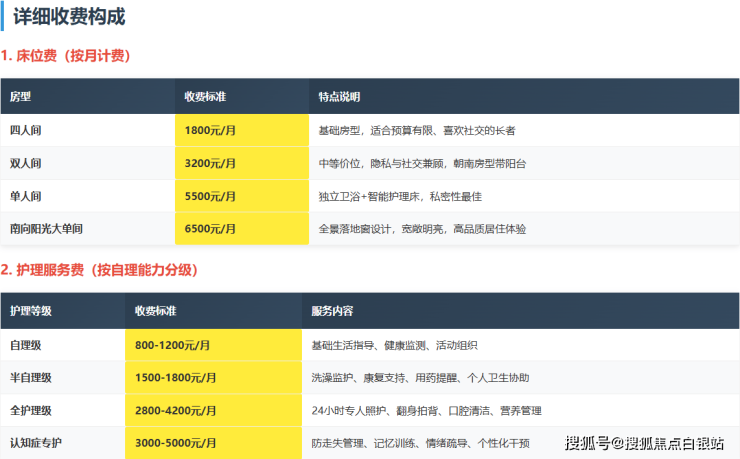This screenshot has height=459, width=740.
Task: Select the 全护理级 care level cell
Action: click(31, 410)
